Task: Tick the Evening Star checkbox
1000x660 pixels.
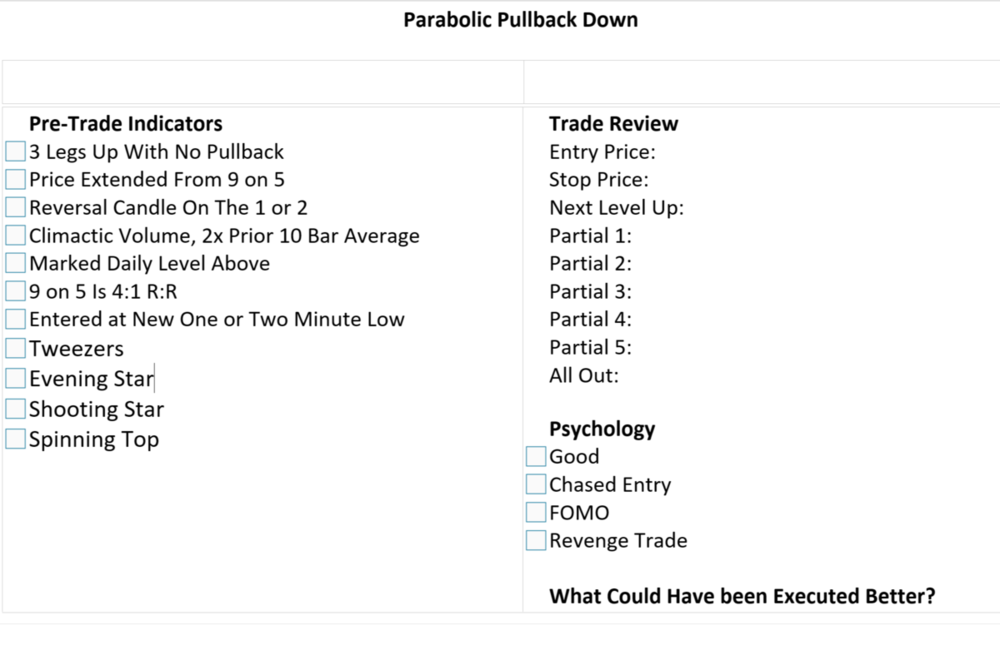Action: pyautogui.click(x=15, y=379)
